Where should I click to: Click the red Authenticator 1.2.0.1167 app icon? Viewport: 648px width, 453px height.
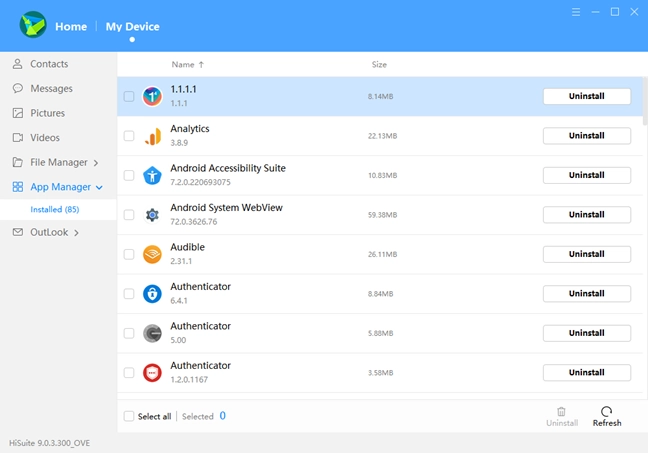(152, 373)
